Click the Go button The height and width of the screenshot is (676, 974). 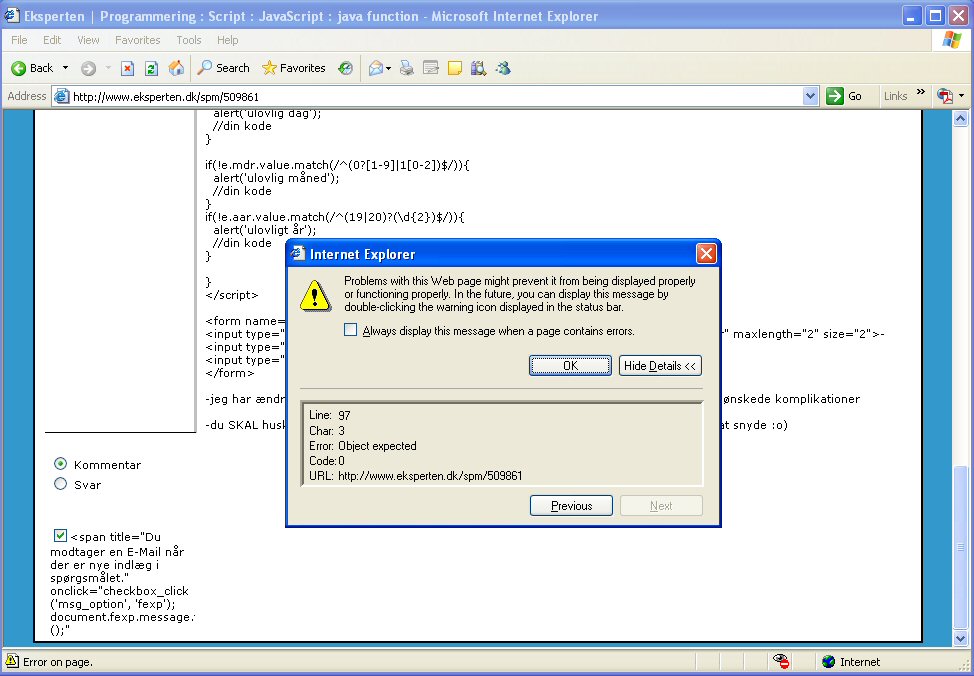pyautogui.click(x=844, y=96)
